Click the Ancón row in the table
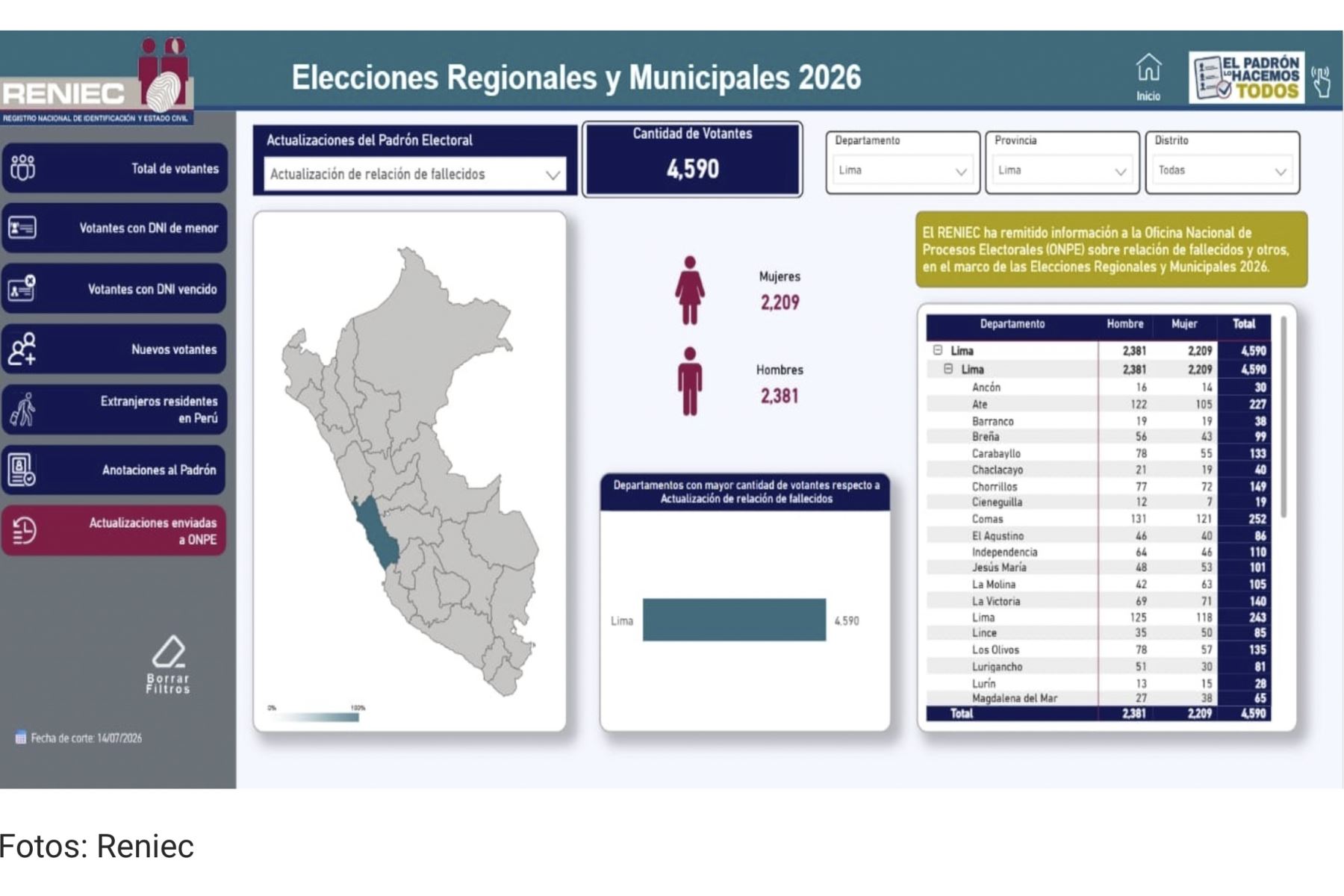1344x896 pixels. coord(1098,388)
